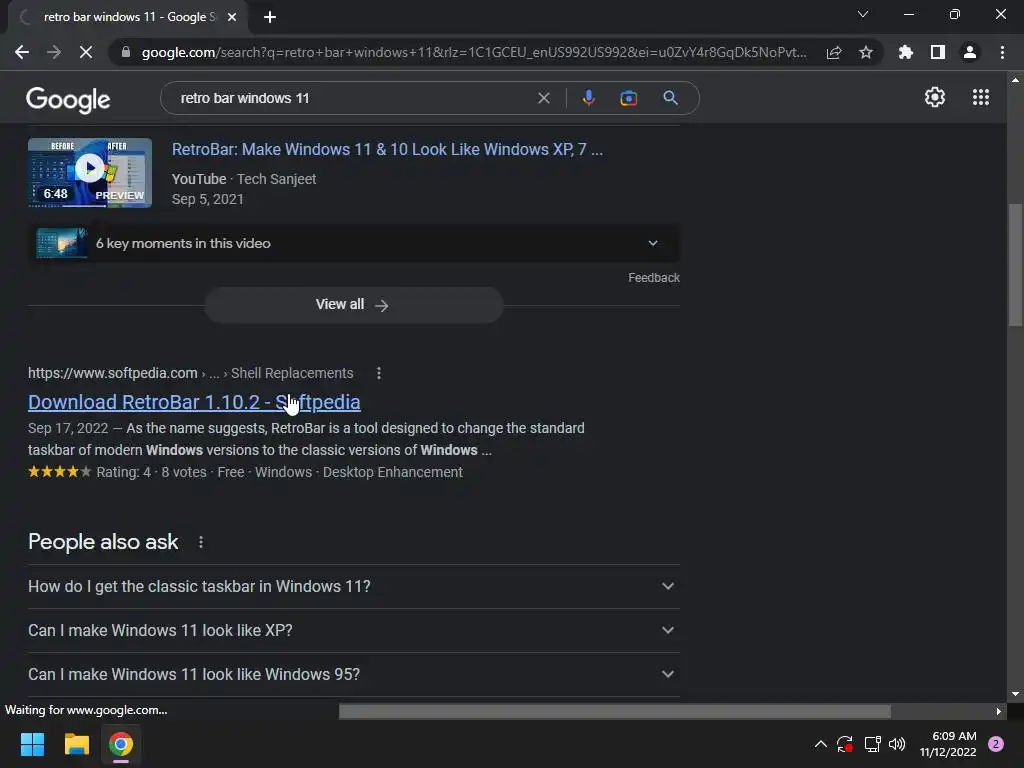Open Chrome three-dot menu
1024x768 pixels.
pos(1002,52)
